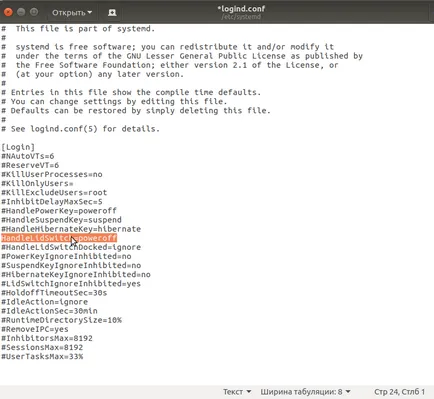The width and height of the screenshot is (434, 399).
Task: Click the #KillOnlyUsers= line
Action: [37, 183]
